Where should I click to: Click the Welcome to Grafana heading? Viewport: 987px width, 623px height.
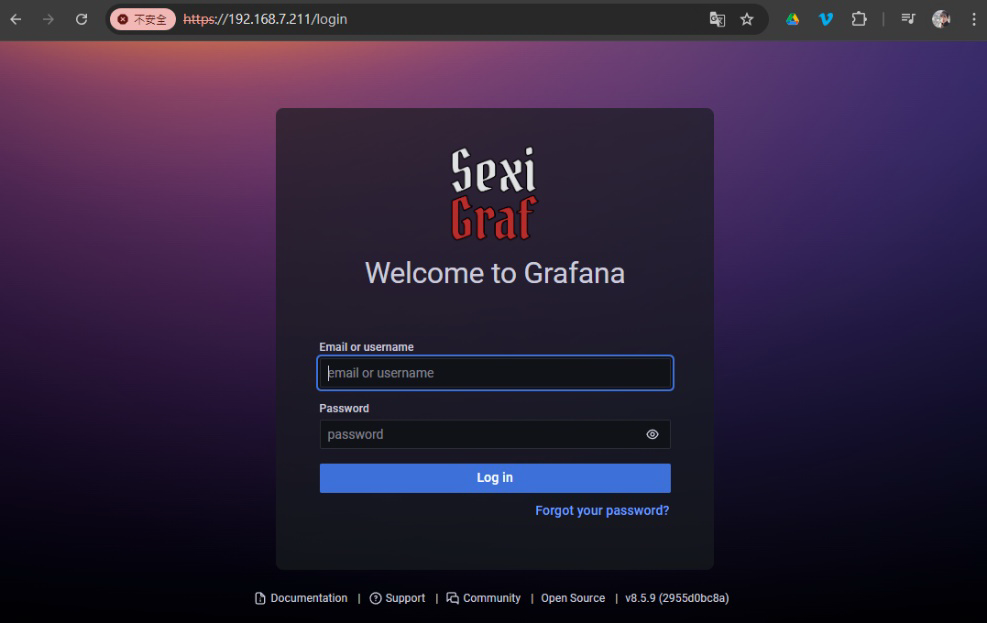[x=495, y=273]
